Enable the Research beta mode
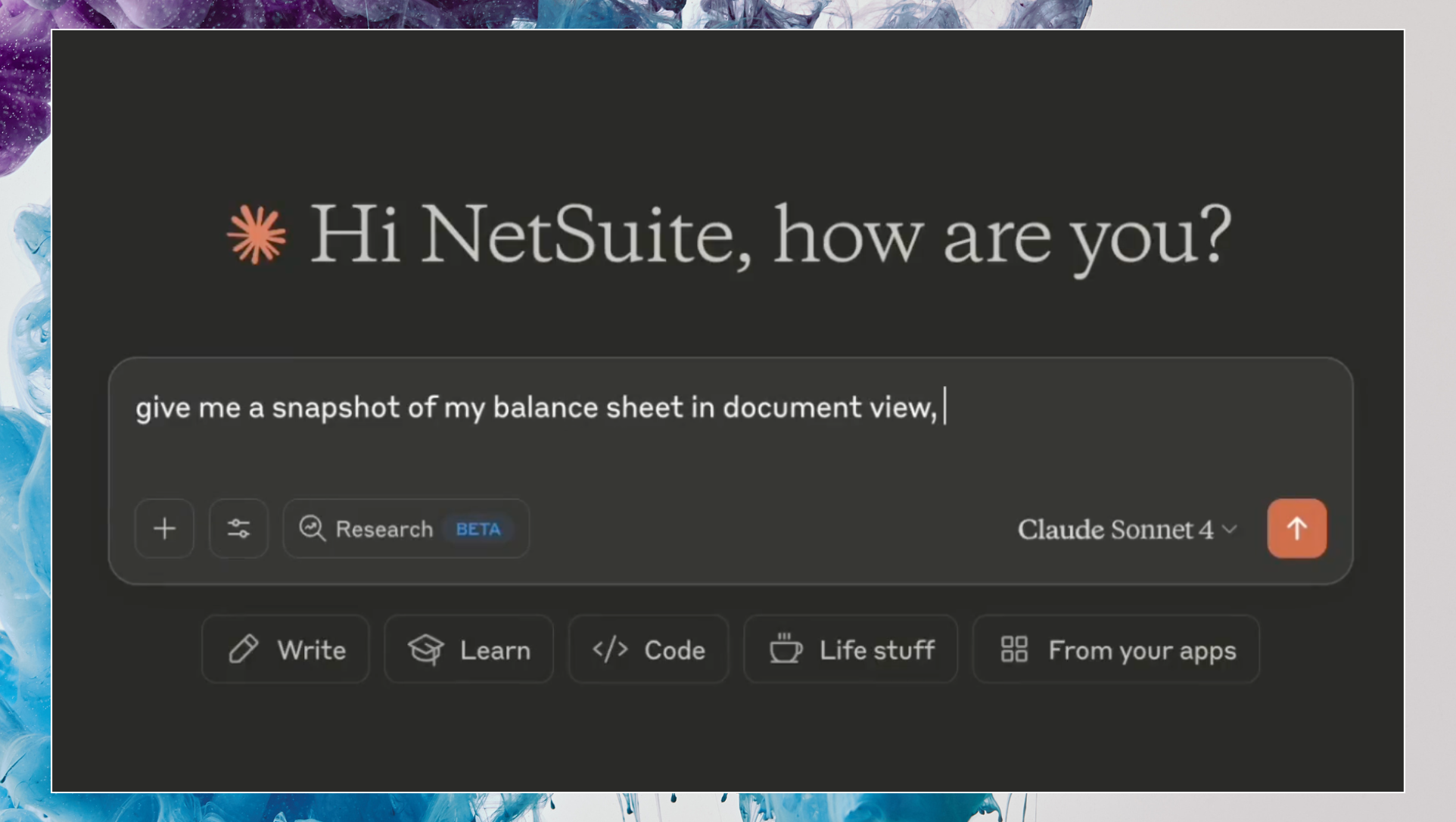The image size is (1456, 822). click(x=406, y=528)
